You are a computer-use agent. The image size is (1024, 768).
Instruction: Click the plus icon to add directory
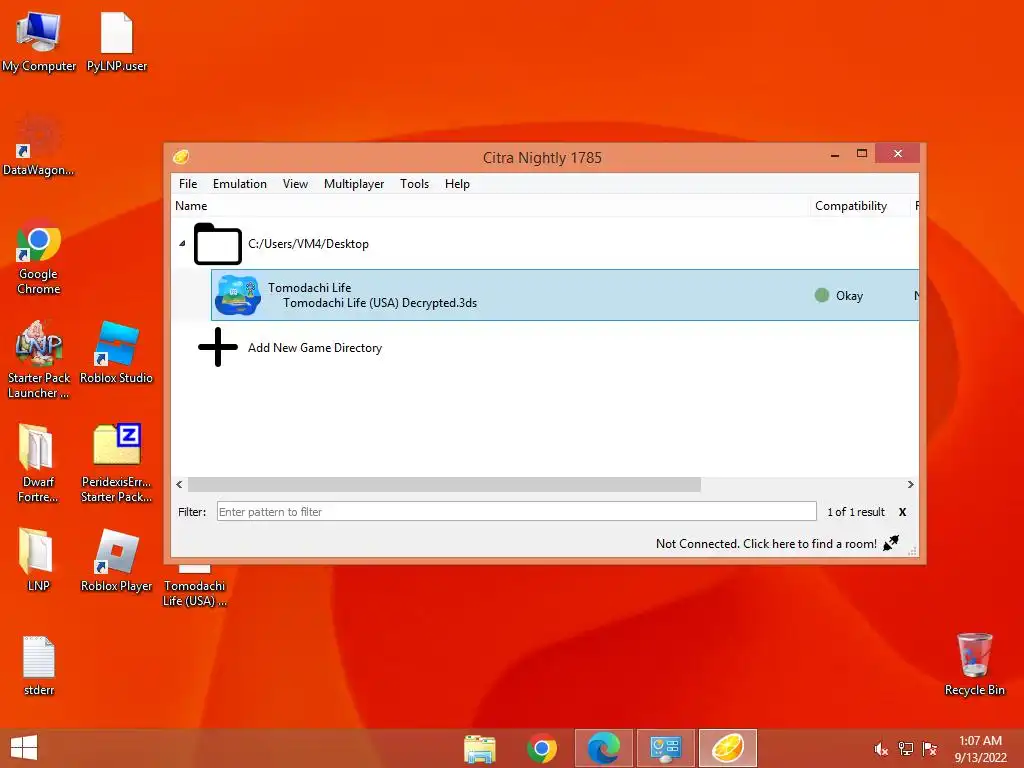pyautogui.click(x=217, y=347)
